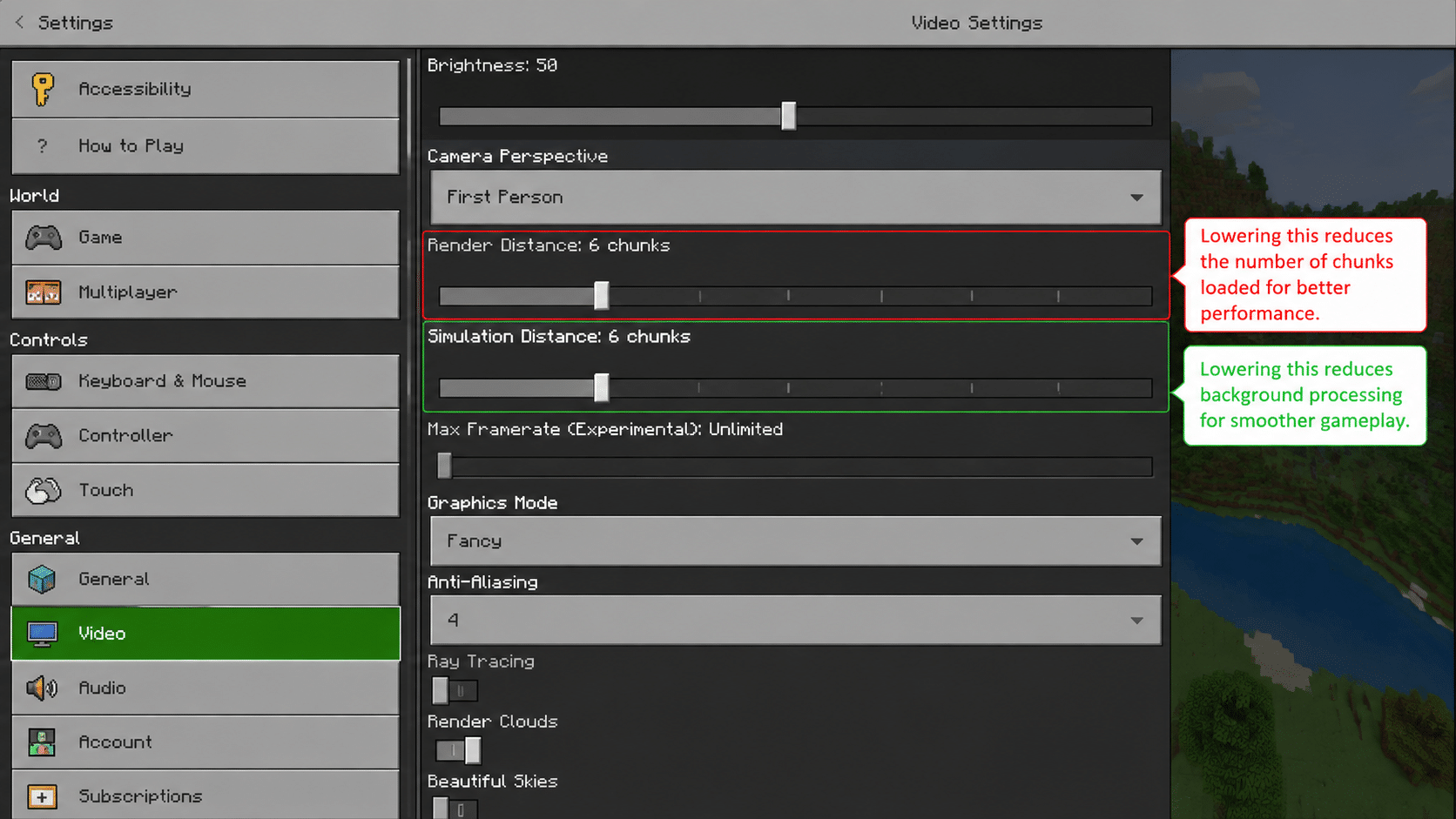Select the Video settings tab
This screenshot has width=1456, height=819.
tap(206, 634)
